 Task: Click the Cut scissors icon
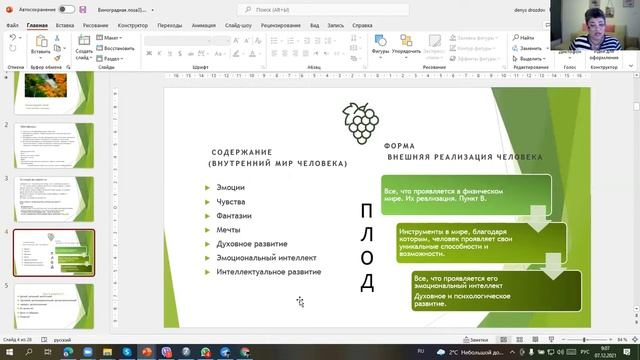coord(57,38)
